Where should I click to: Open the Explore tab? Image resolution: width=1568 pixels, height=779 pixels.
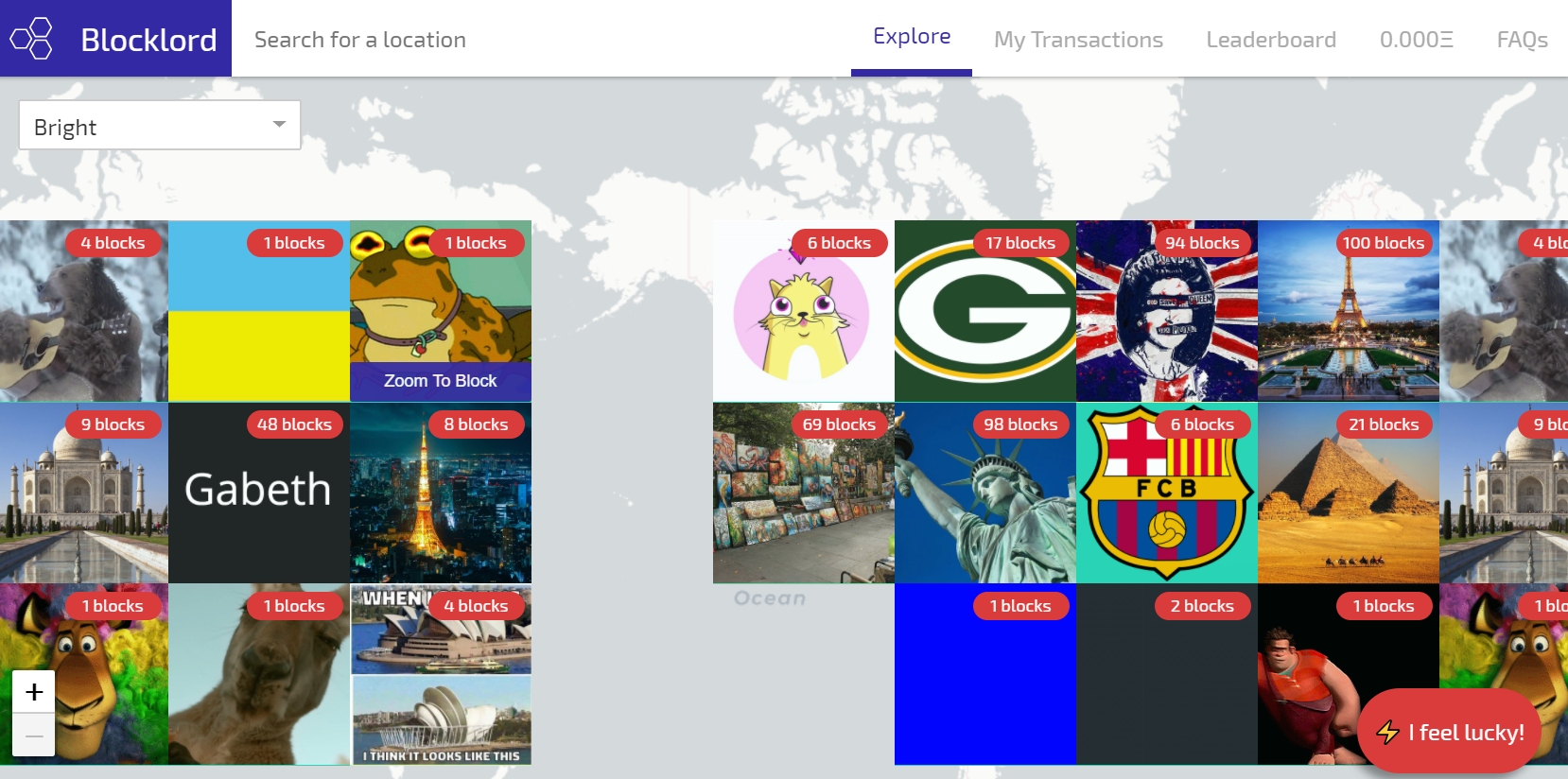(912, 38)
